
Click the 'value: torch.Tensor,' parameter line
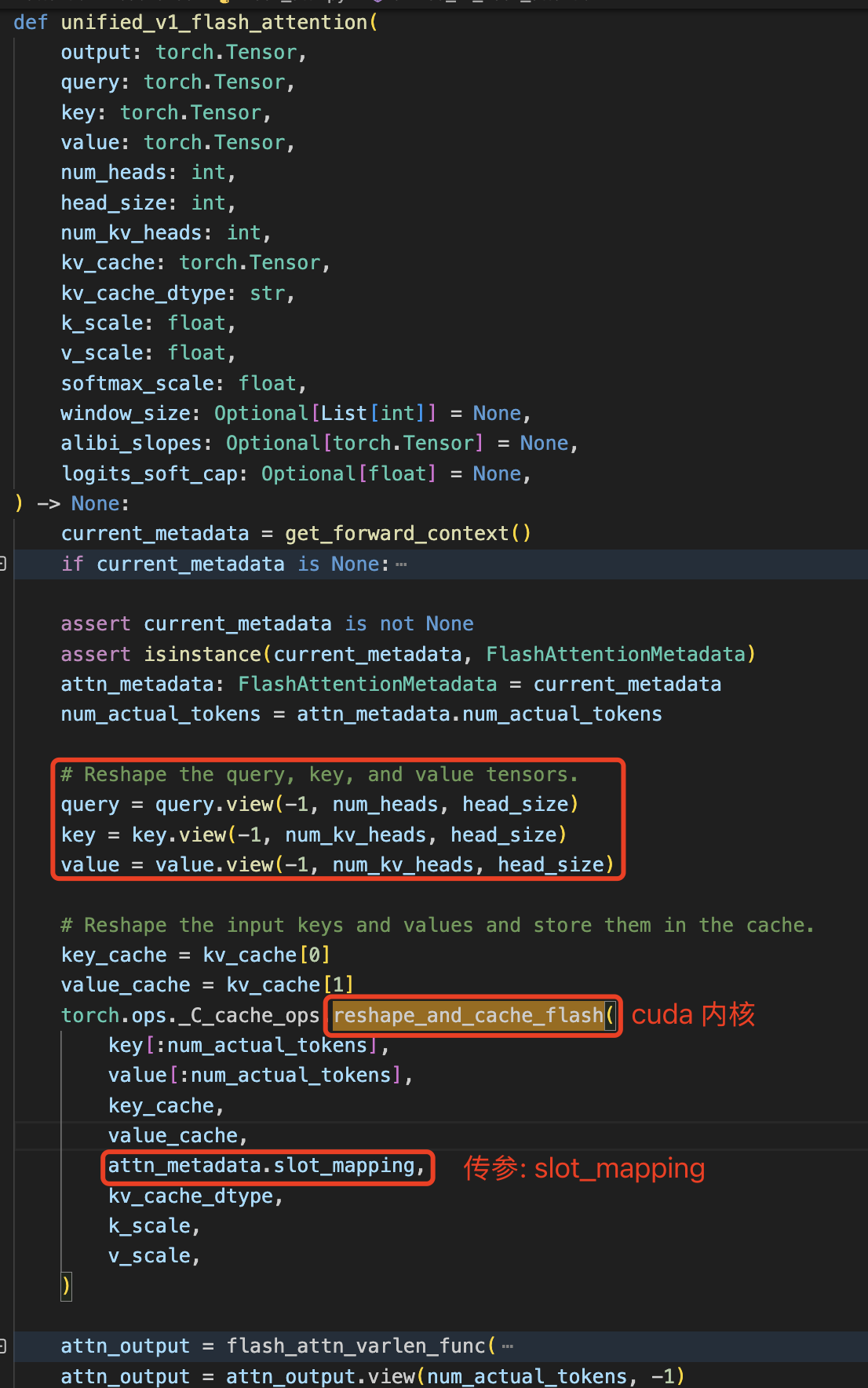[x=178, y=143]
